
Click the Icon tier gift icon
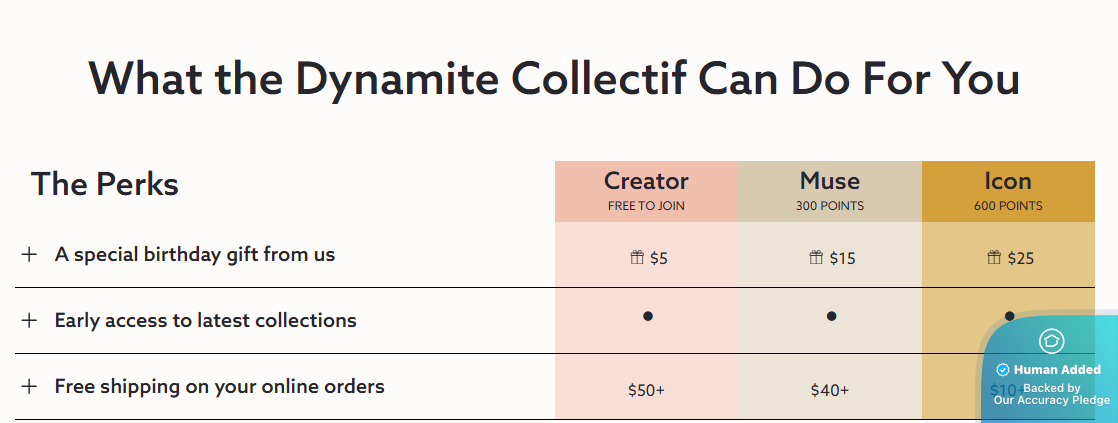coord(994,258)
